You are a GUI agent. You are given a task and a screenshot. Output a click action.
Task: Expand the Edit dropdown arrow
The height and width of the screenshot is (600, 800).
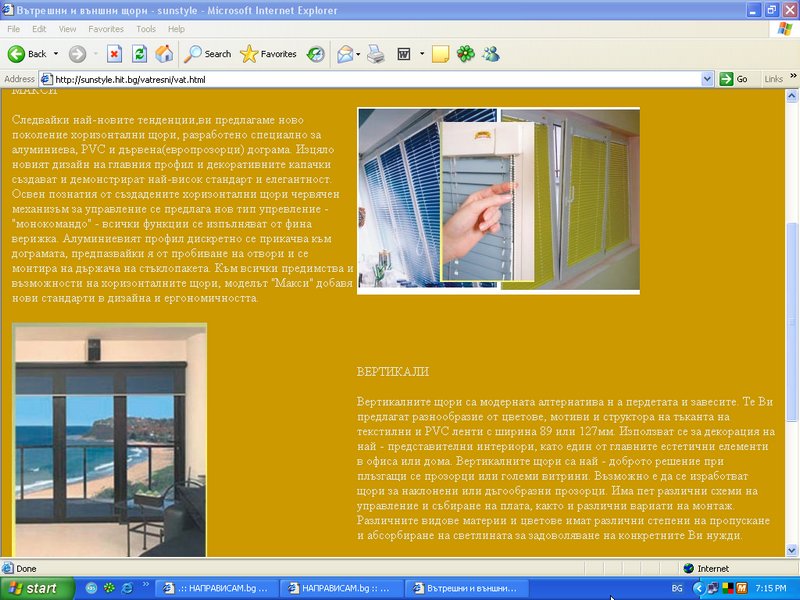tap(422, 54)
